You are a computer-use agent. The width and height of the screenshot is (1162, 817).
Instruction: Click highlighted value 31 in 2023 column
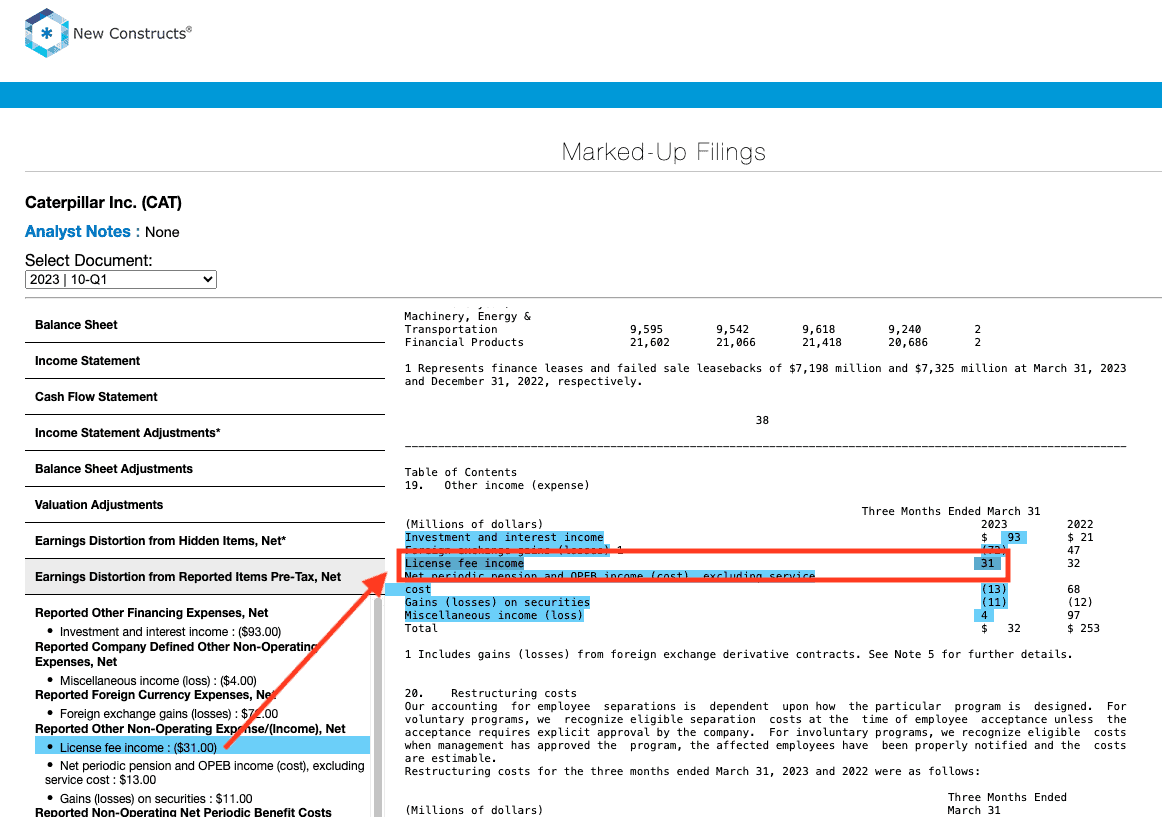[987, 563]
